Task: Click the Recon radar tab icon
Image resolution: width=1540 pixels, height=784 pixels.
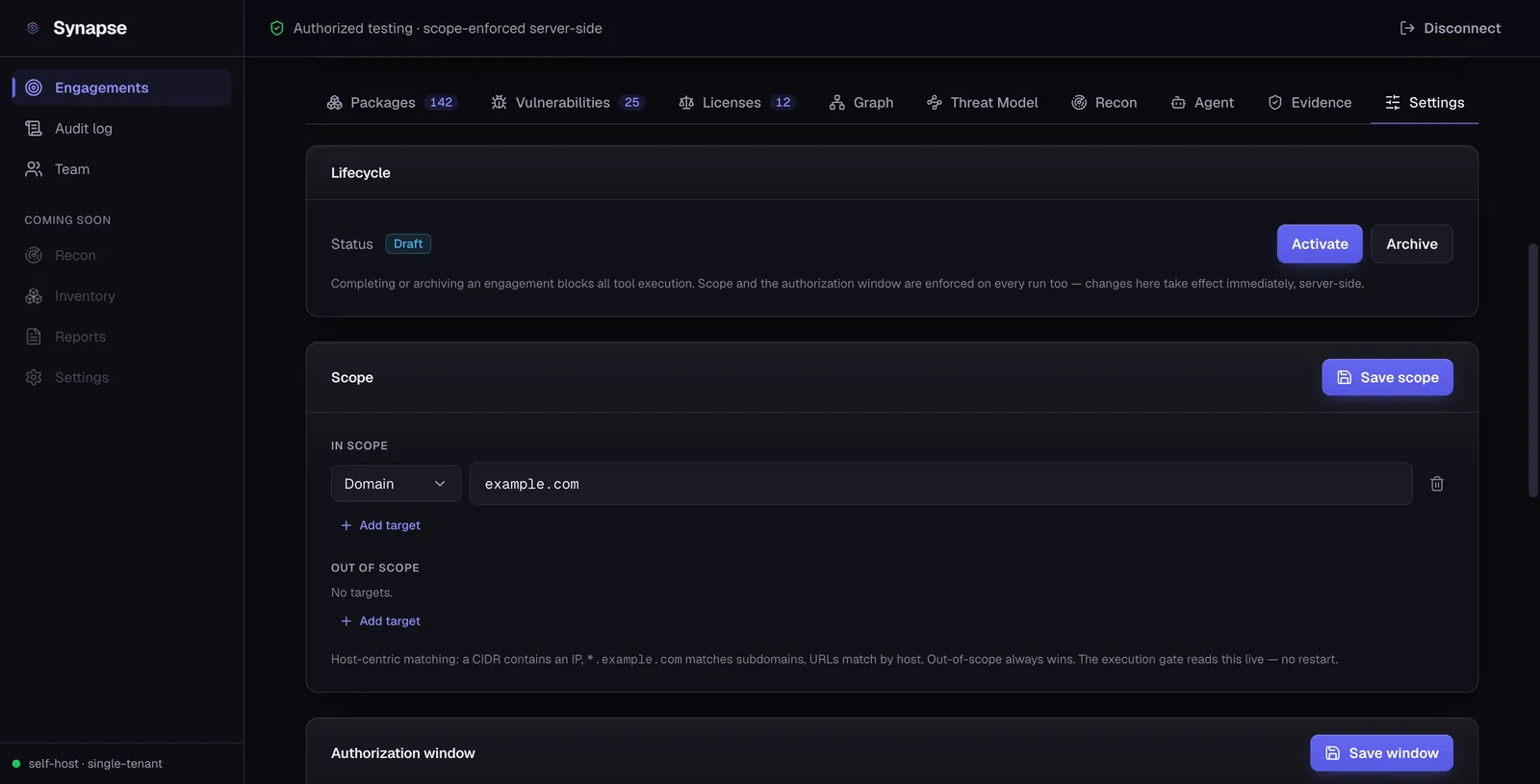Action: pyautogui.click(x=1079, y=102)
